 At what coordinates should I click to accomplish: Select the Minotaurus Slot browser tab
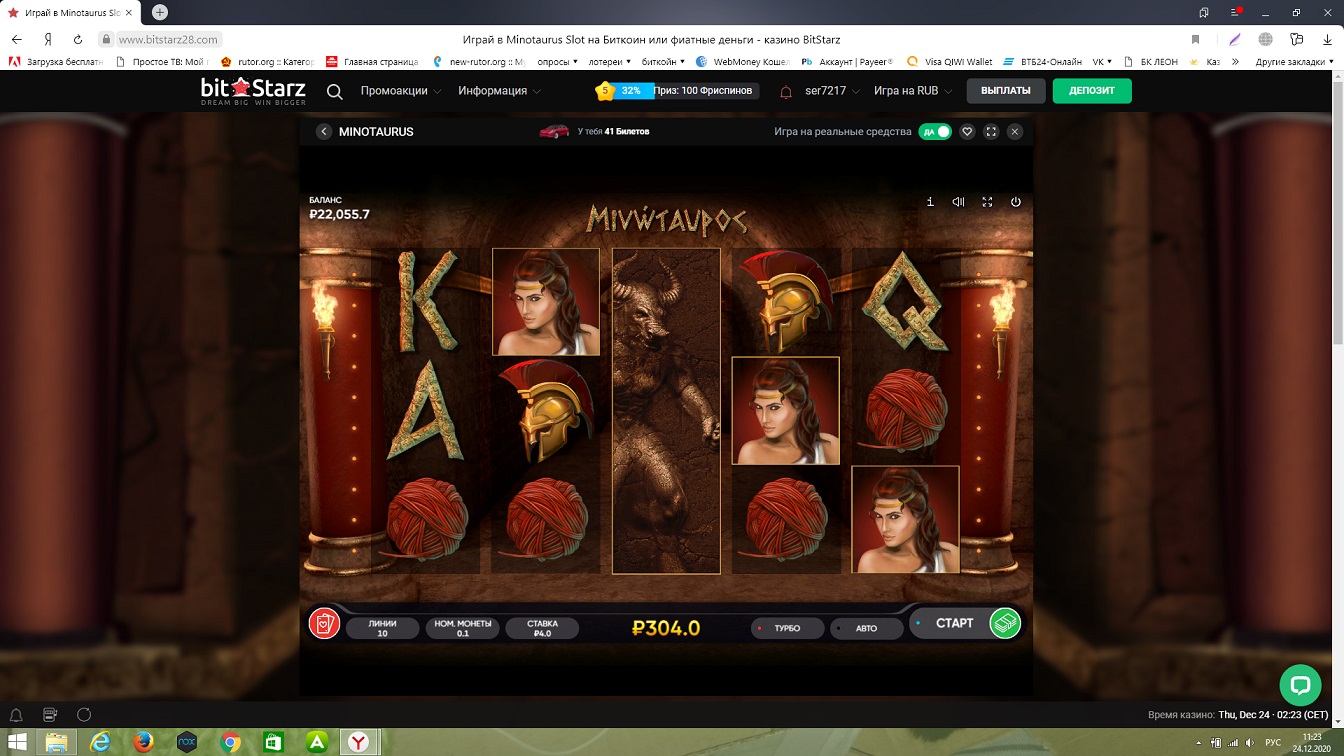(72, 12)
